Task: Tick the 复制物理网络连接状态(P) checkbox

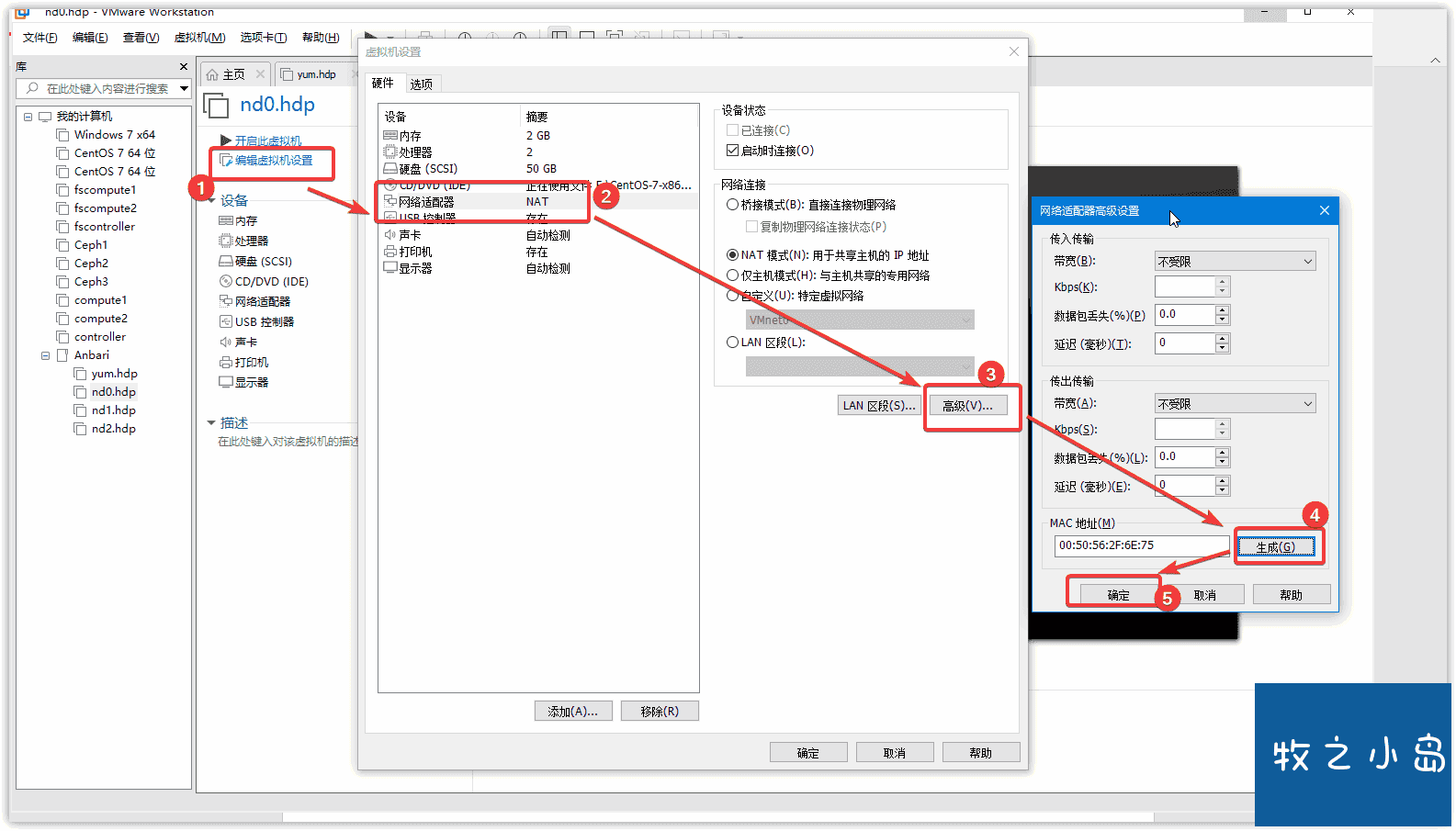Action: [x=751, y=226]
